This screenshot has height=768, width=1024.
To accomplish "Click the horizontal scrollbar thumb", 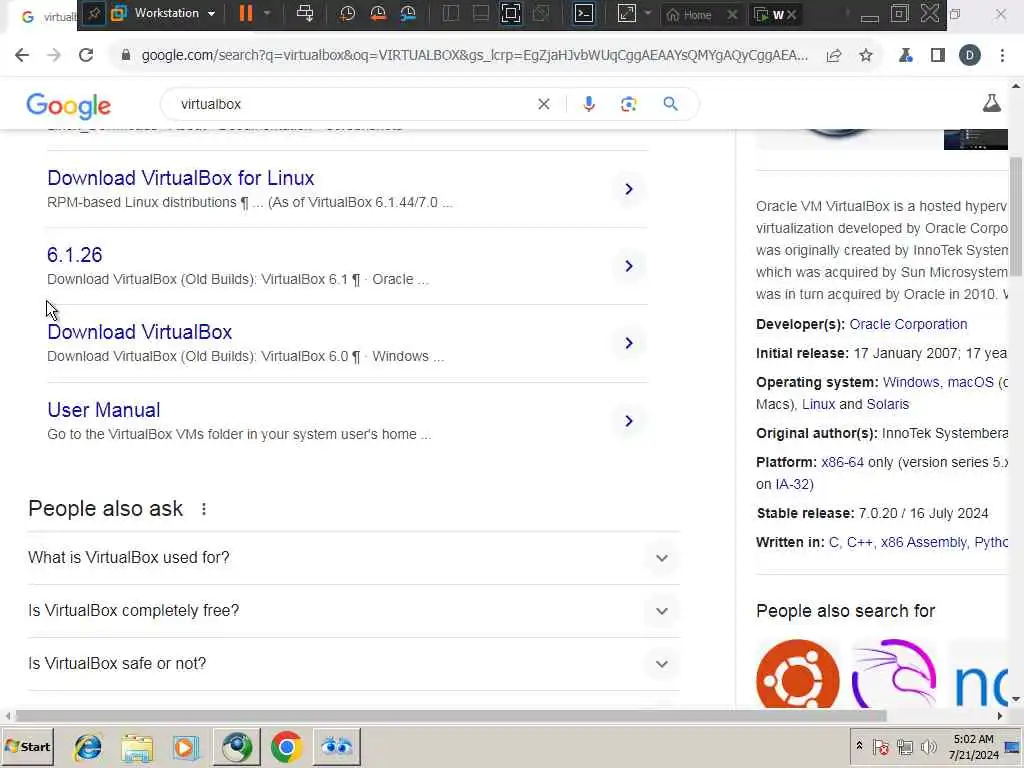I will click(x=451, y=716).
